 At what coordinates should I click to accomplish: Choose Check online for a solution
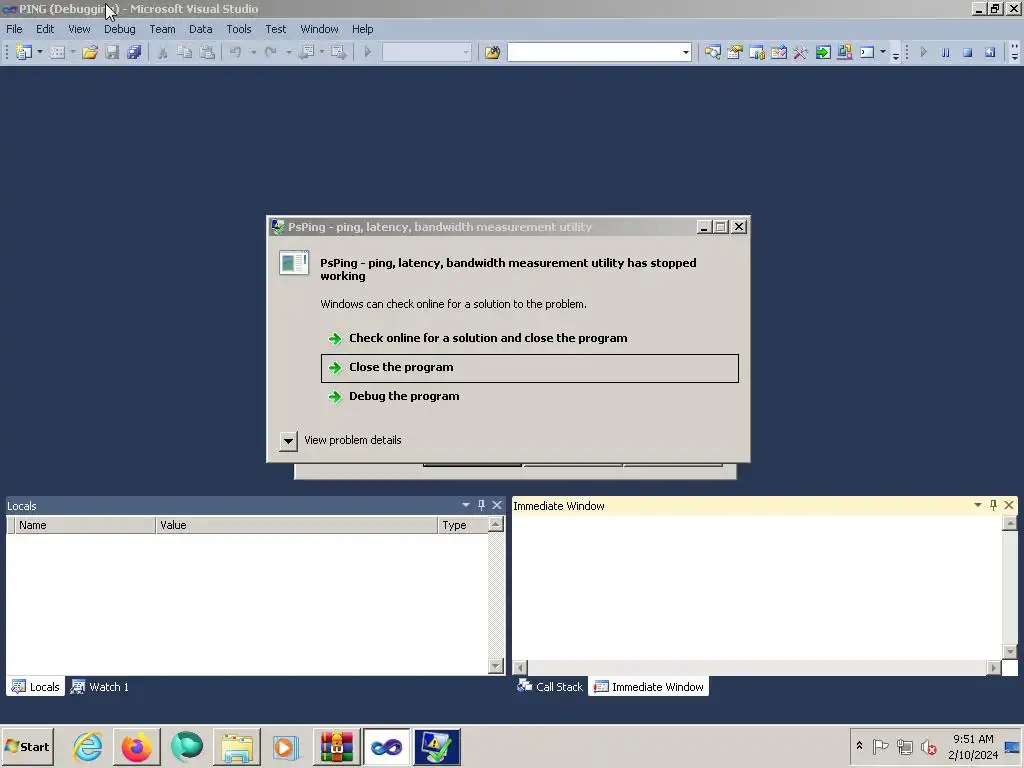click(x=530, y=338)
